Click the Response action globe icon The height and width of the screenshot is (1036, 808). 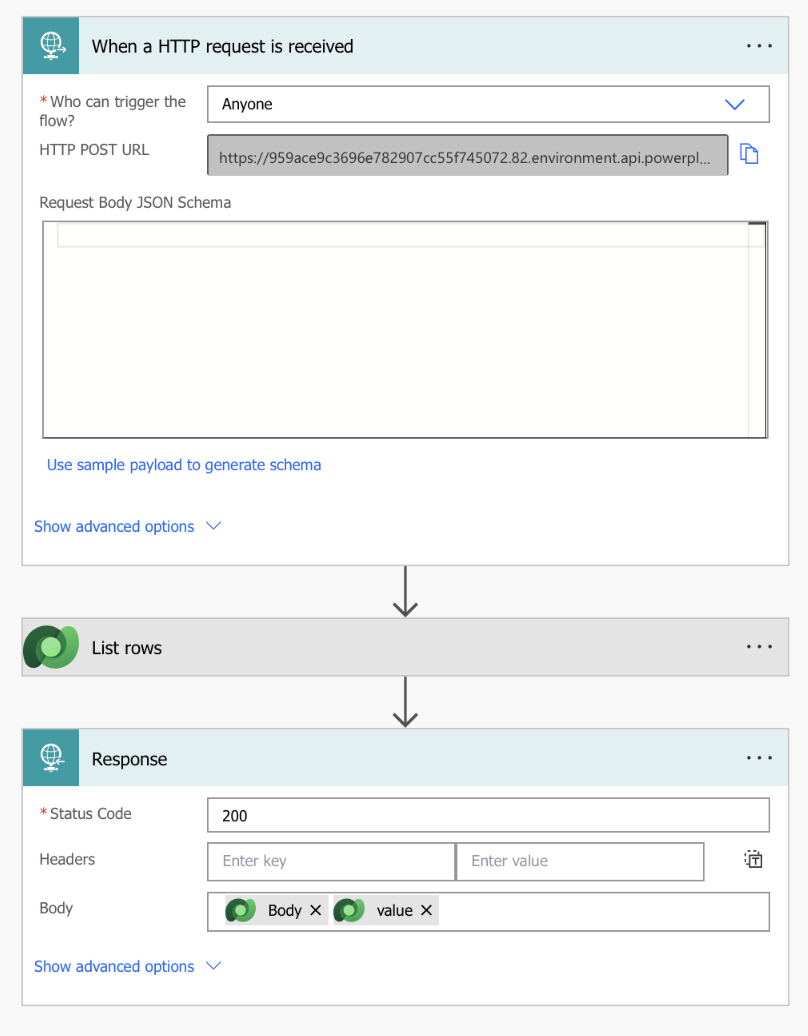point(52,758)
